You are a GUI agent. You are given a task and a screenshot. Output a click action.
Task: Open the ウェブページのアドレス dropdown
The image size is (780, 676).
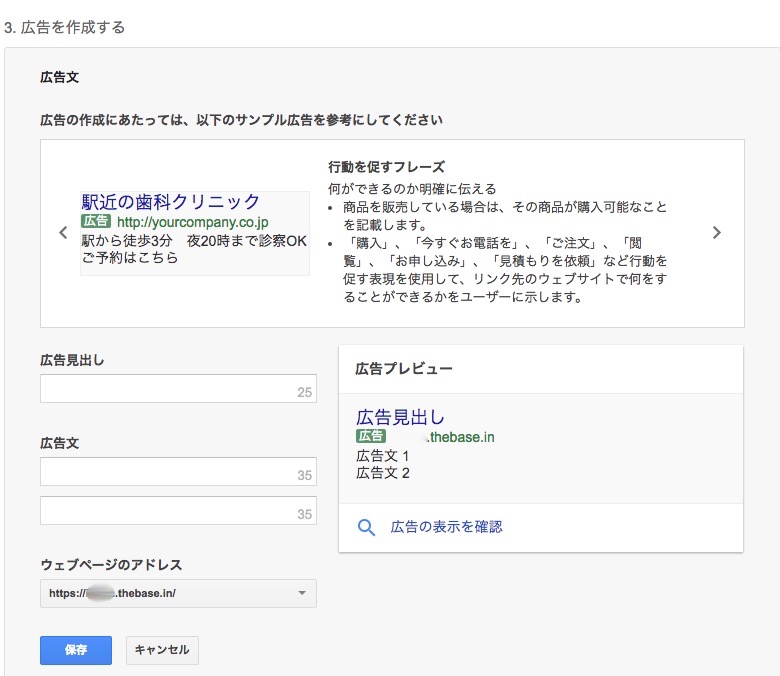pyautogui.click(x=178, y=593)
